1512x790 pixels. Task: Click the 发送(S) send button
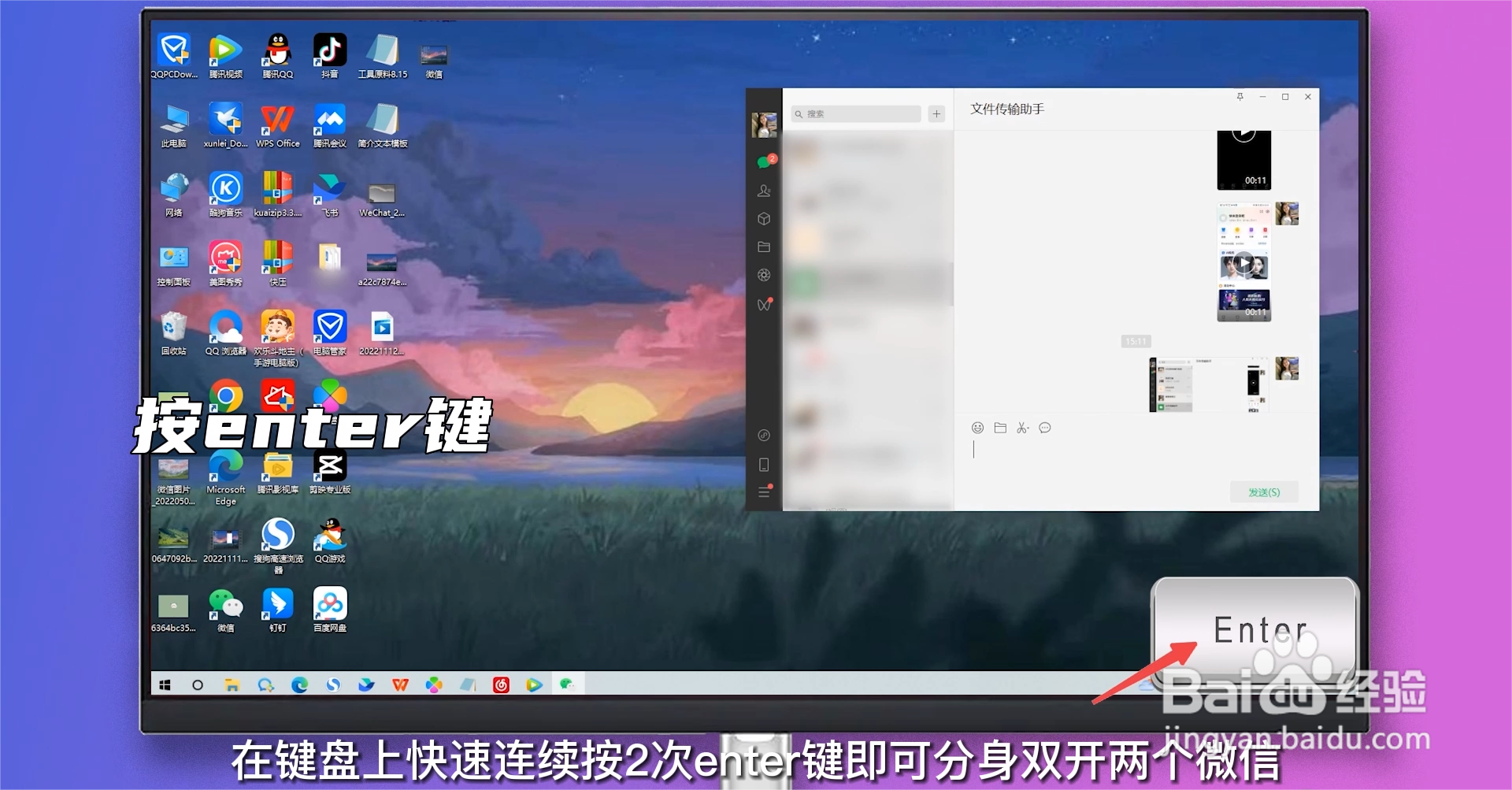1264,491
